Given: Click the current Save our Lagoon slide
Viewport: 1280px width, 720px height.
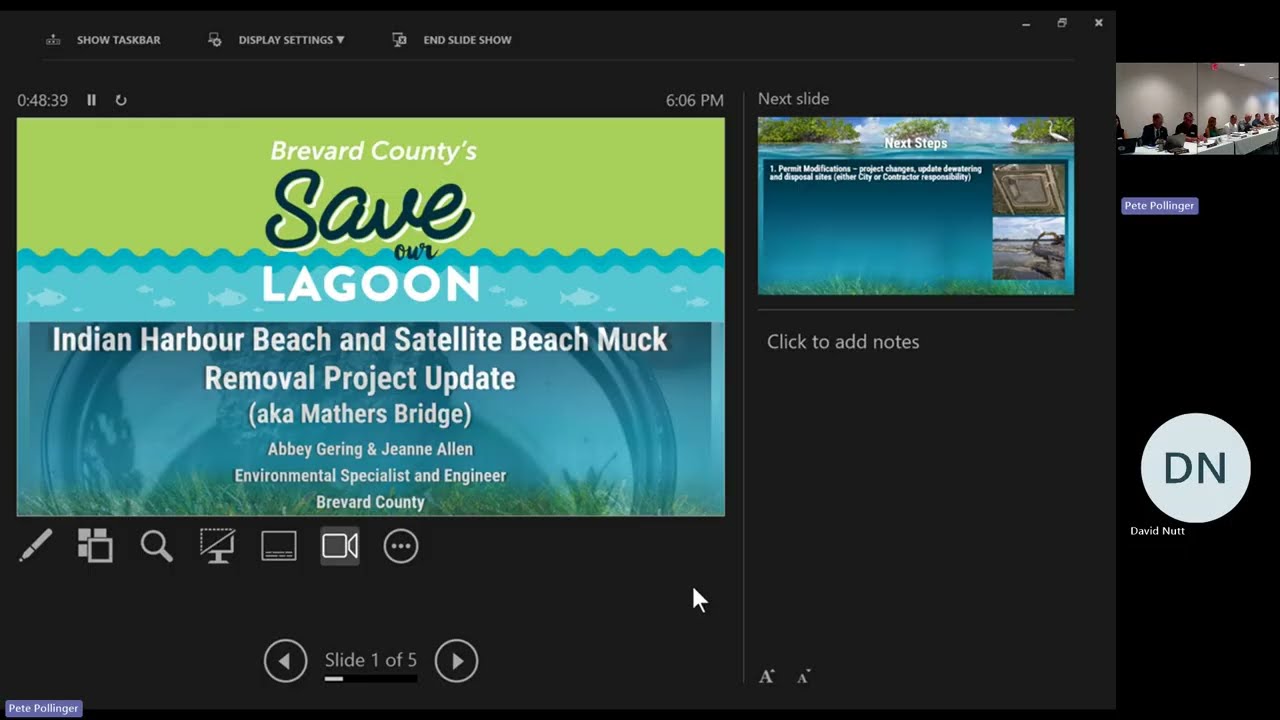Looking at the screenshot, I should 371,317.
